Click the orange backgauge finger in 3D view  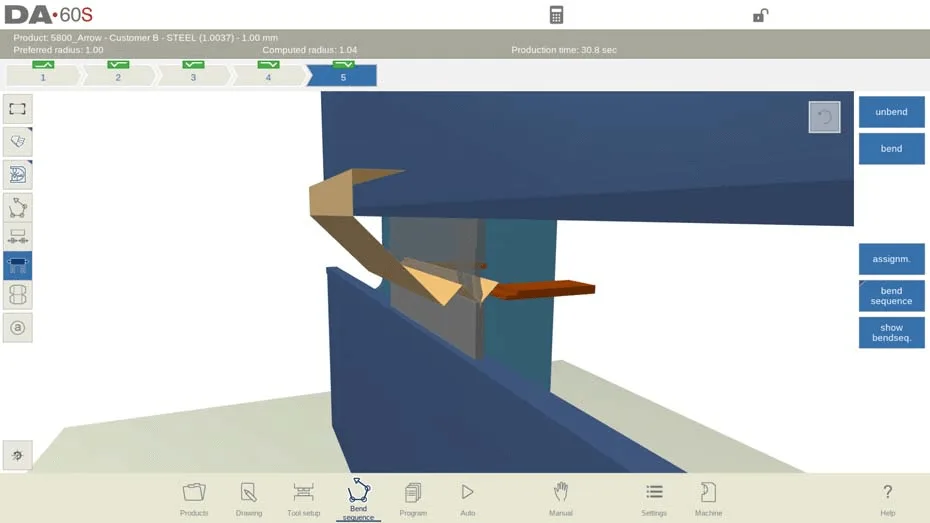click(x=544, y=289)
